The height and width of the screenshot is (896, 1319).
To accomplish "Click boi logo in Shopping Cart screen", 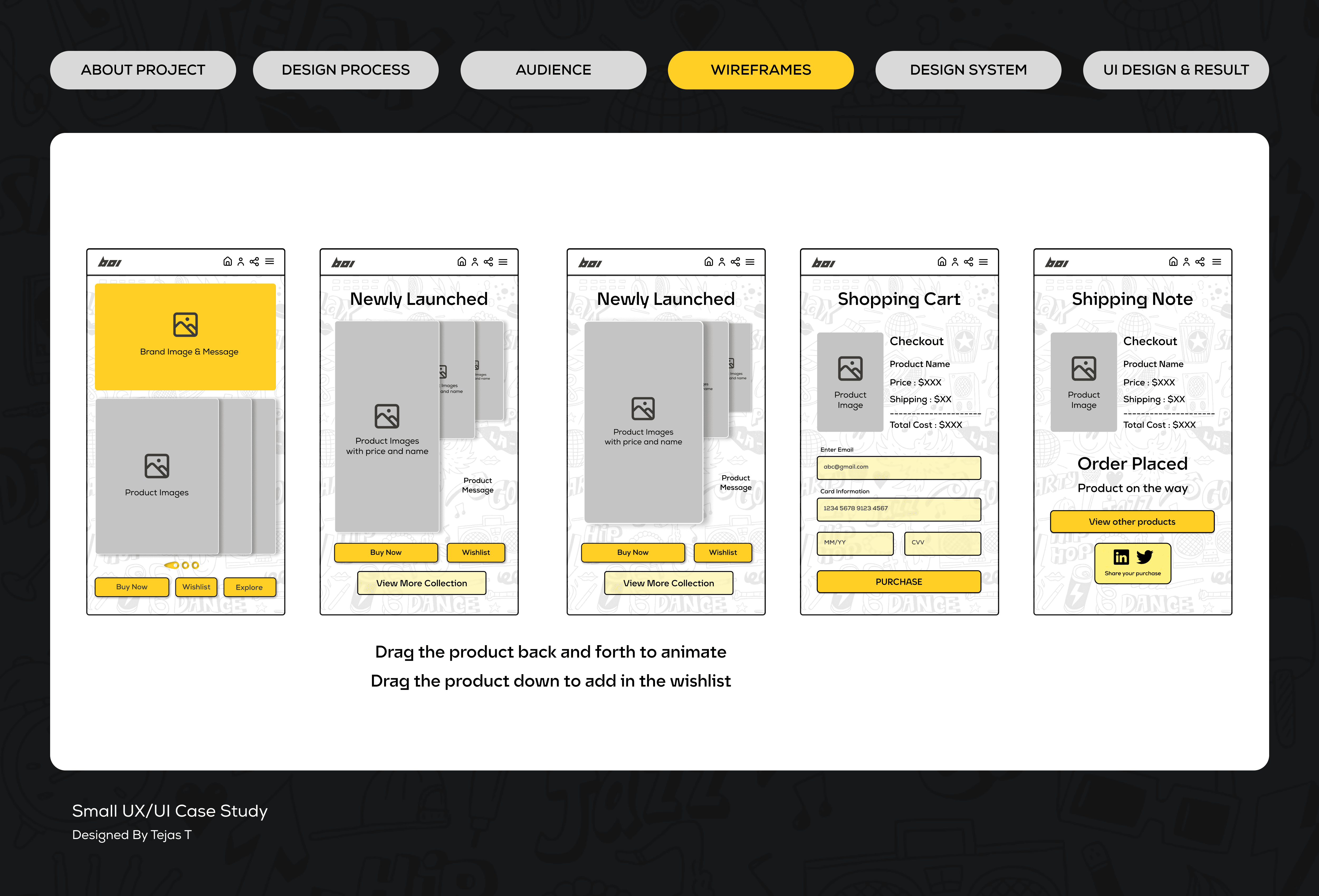I will (x=823, y=263).
